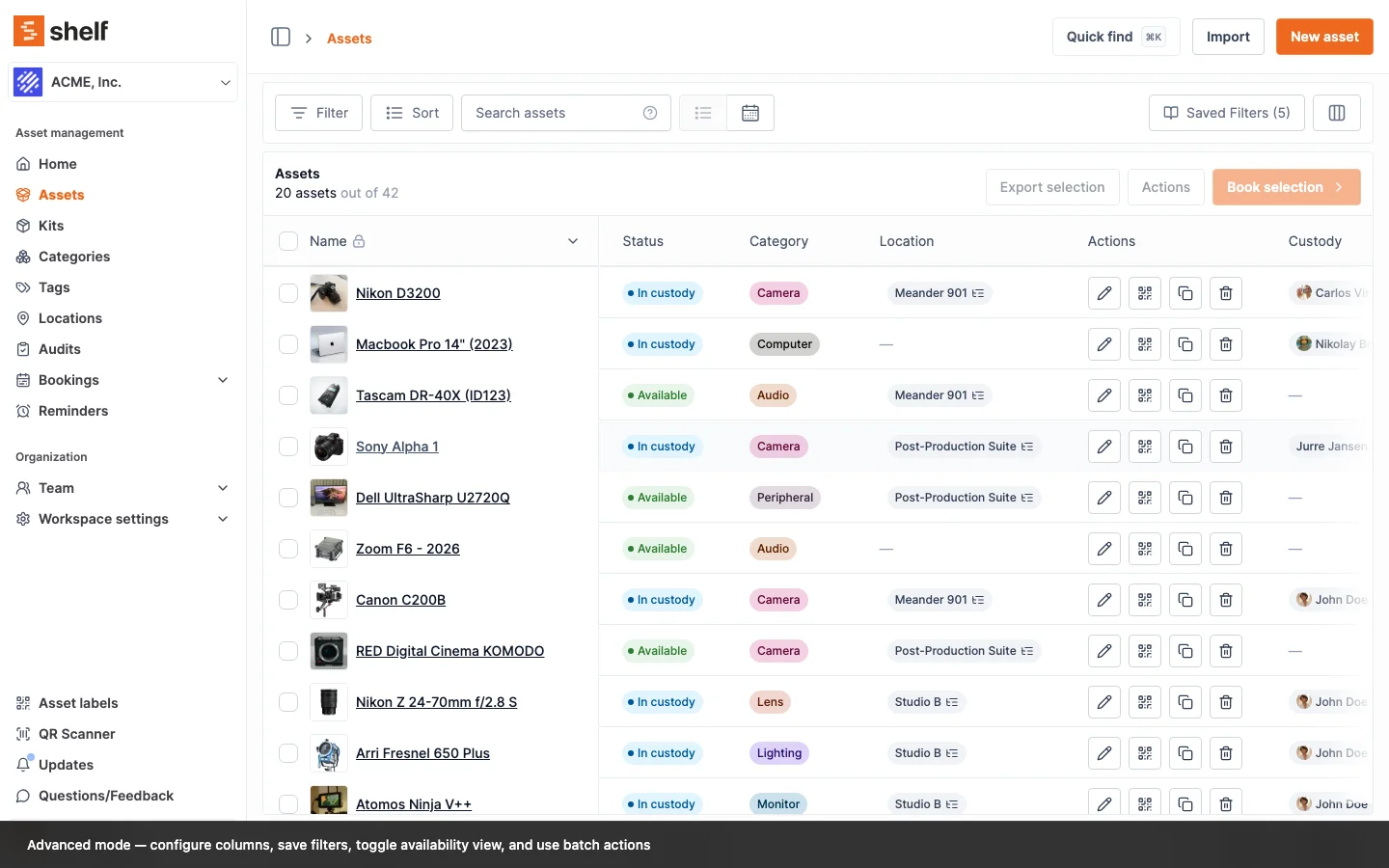Select all assets with header checkbox
Viewport: 1389px width, 868px height.
[x=288, y=241]
